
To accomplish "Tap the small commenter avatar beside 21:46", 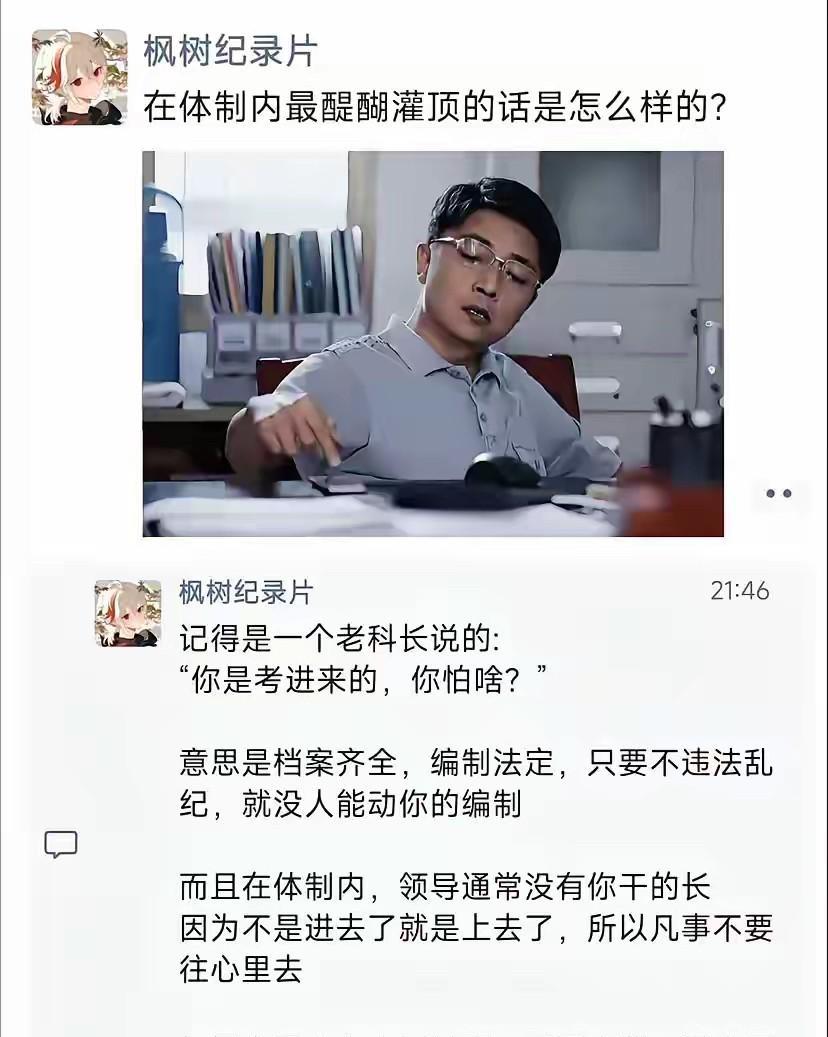I will click(128, 613).
